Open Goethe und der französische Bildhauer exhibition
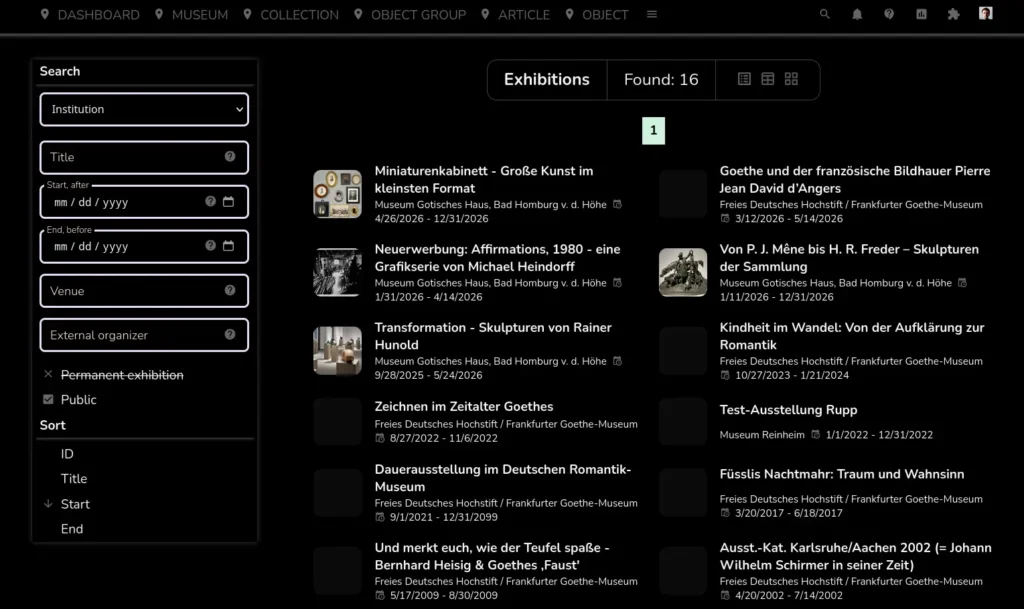This screenshot has height=609, width=1024. pos(855,180)
